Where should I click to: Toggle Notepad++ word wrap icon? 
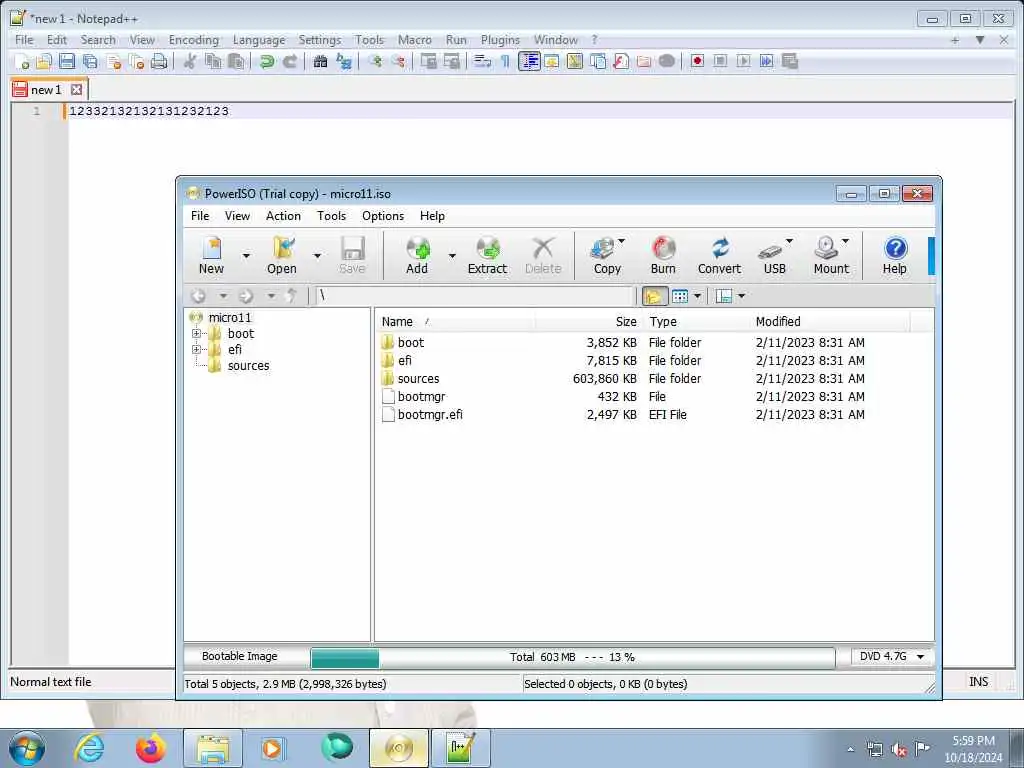(x=483, y=61)
